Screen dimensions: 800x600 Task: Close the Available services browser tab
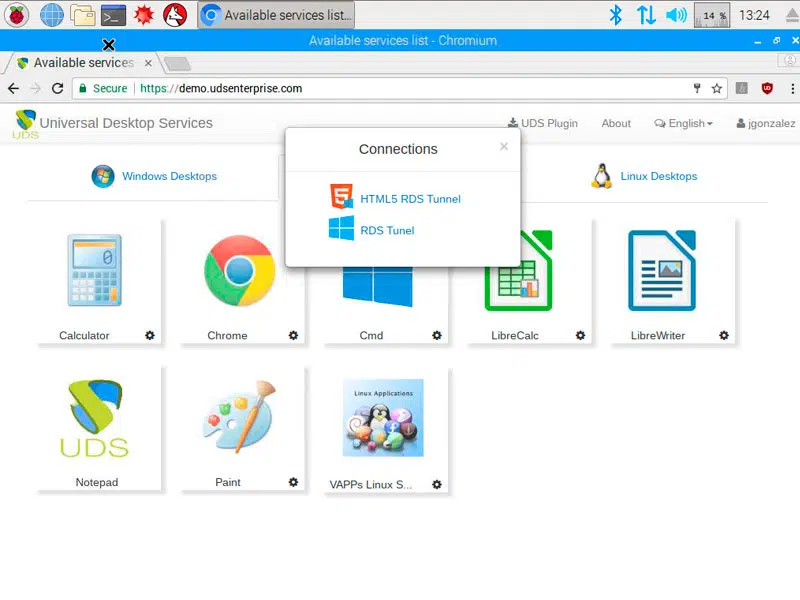(148, 63)
